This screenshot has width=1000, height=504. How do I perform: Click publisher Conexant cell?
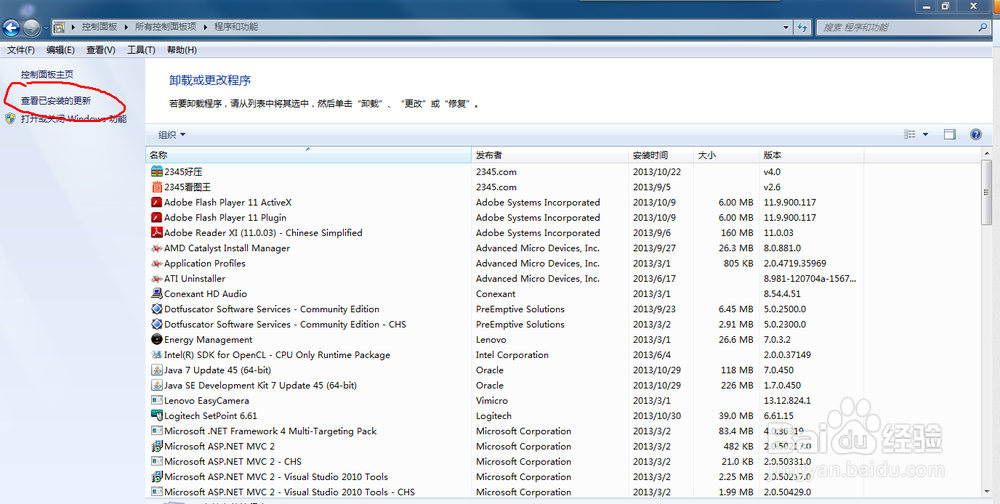pyautogui.click(x=496, y=294)
